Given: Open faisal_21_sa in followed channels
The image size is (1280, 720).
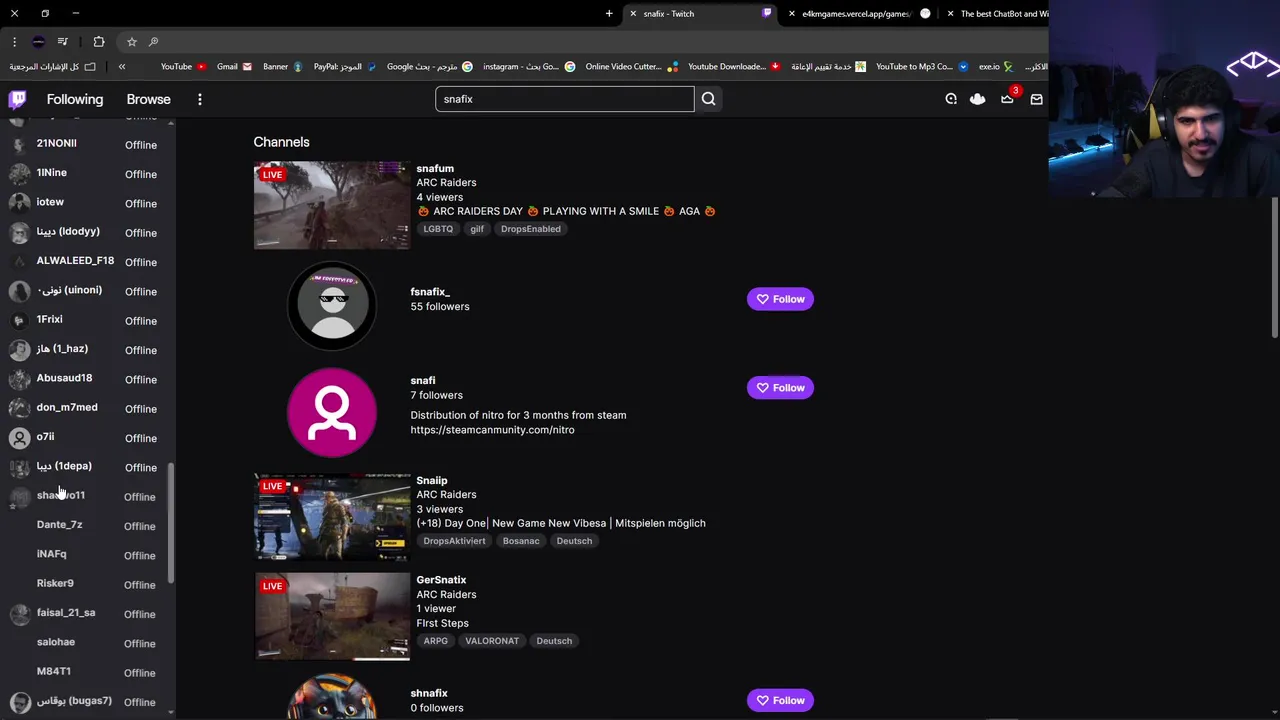Looking at the screenshot, I should pyautogui.click(x=87, y=613).
